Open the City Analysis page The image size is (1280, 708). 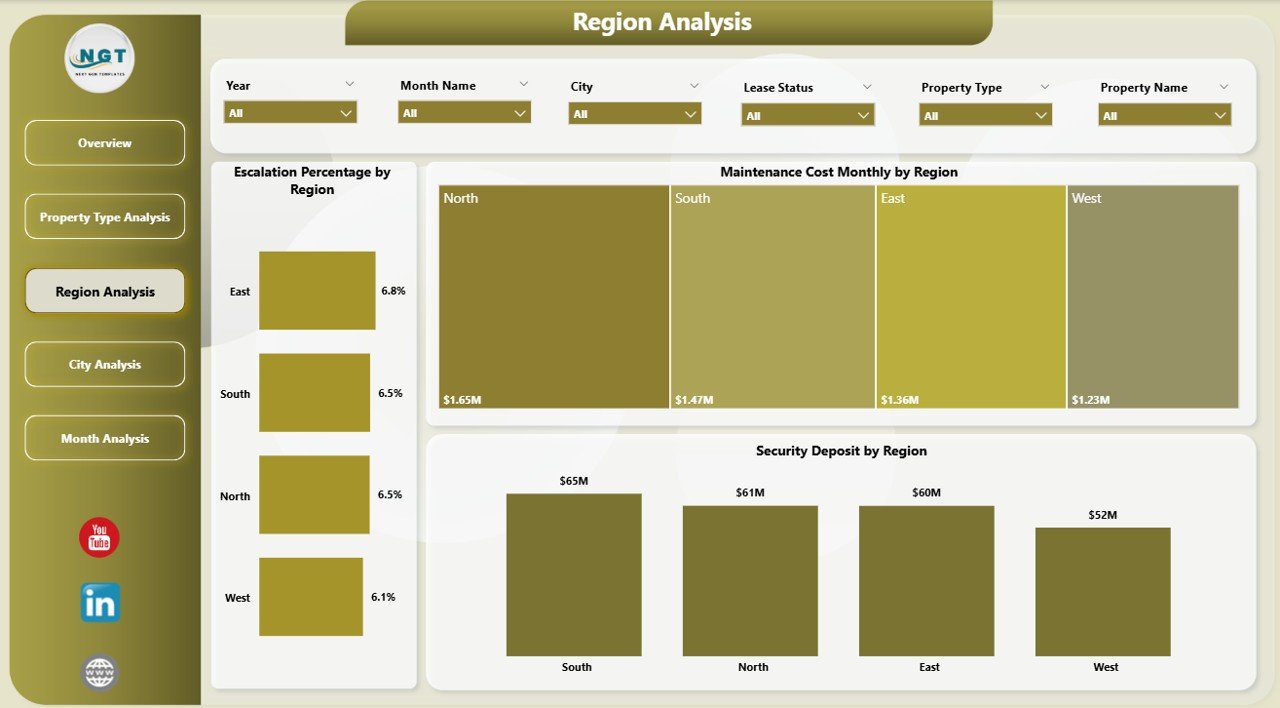click(105, 365)
